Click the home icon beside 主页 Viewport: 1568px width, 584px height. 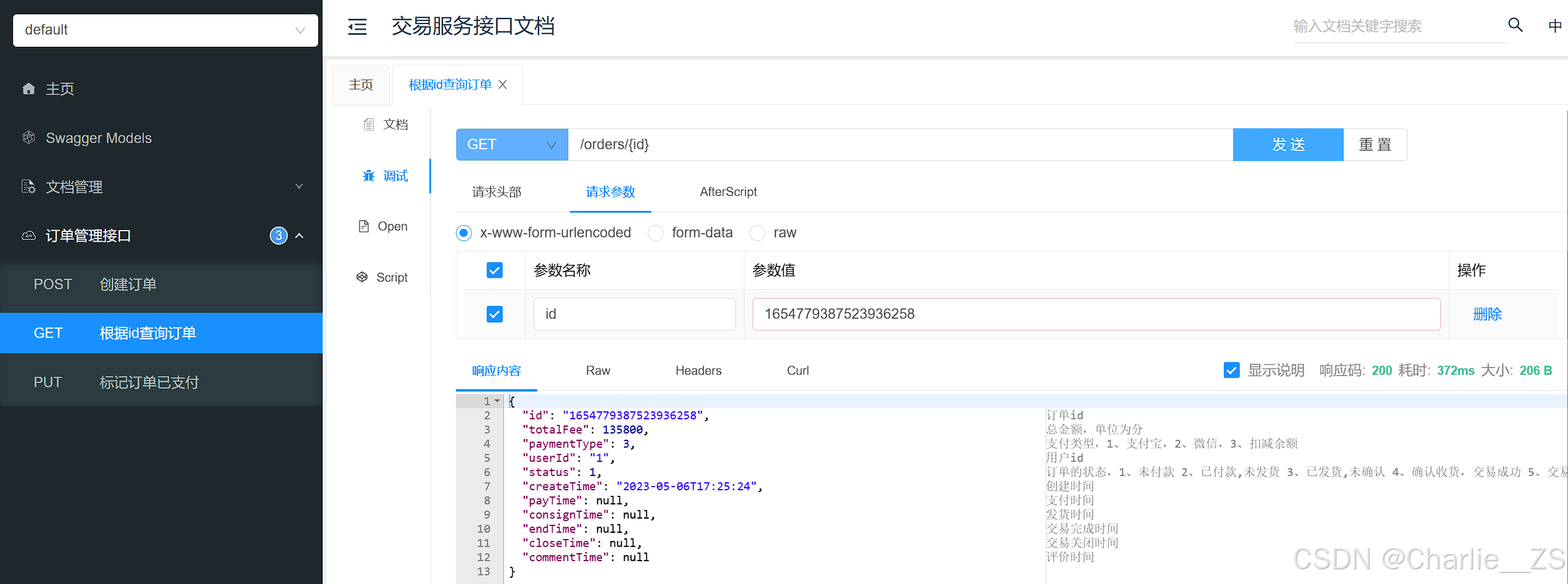pos(28,89)
